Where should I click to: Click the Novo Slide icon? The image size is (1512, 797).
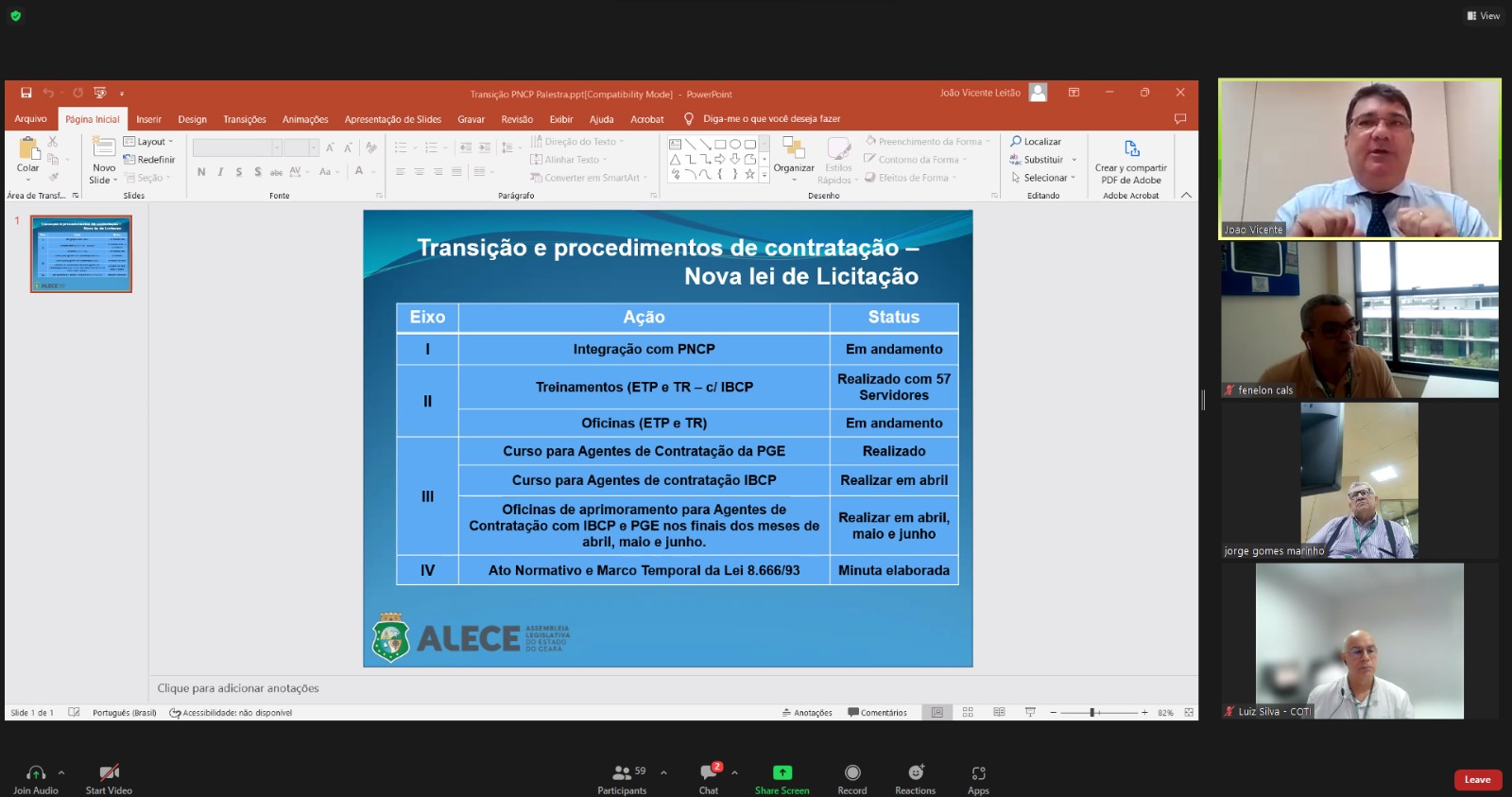point(104,147)
